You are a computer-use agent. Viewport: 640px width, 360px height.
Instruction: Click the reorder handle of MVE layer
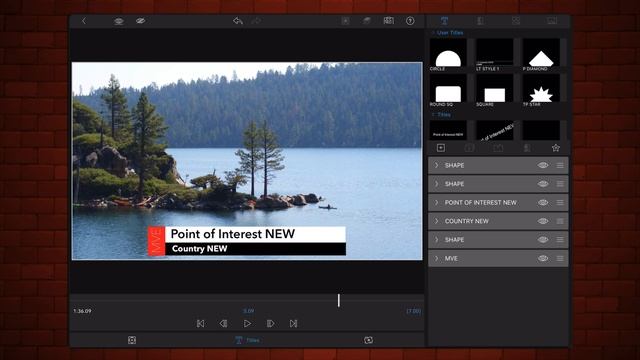coord(560,258)
